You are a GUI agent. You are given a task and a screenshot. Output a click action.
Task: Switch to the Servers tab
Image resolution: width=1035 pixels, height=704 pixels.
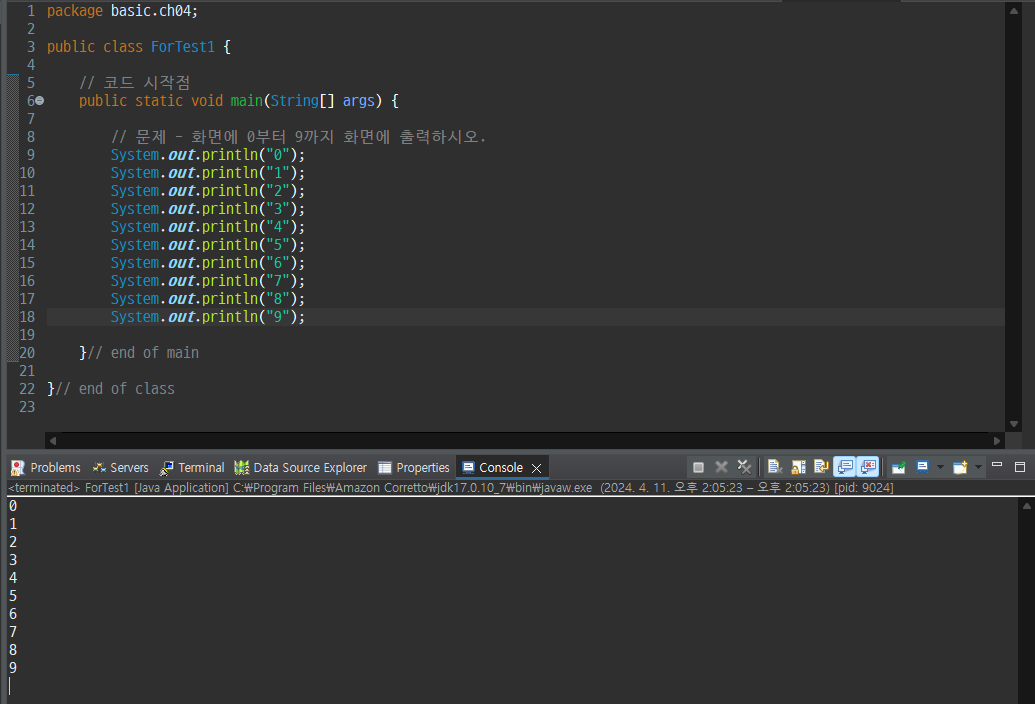click(121, 467)
